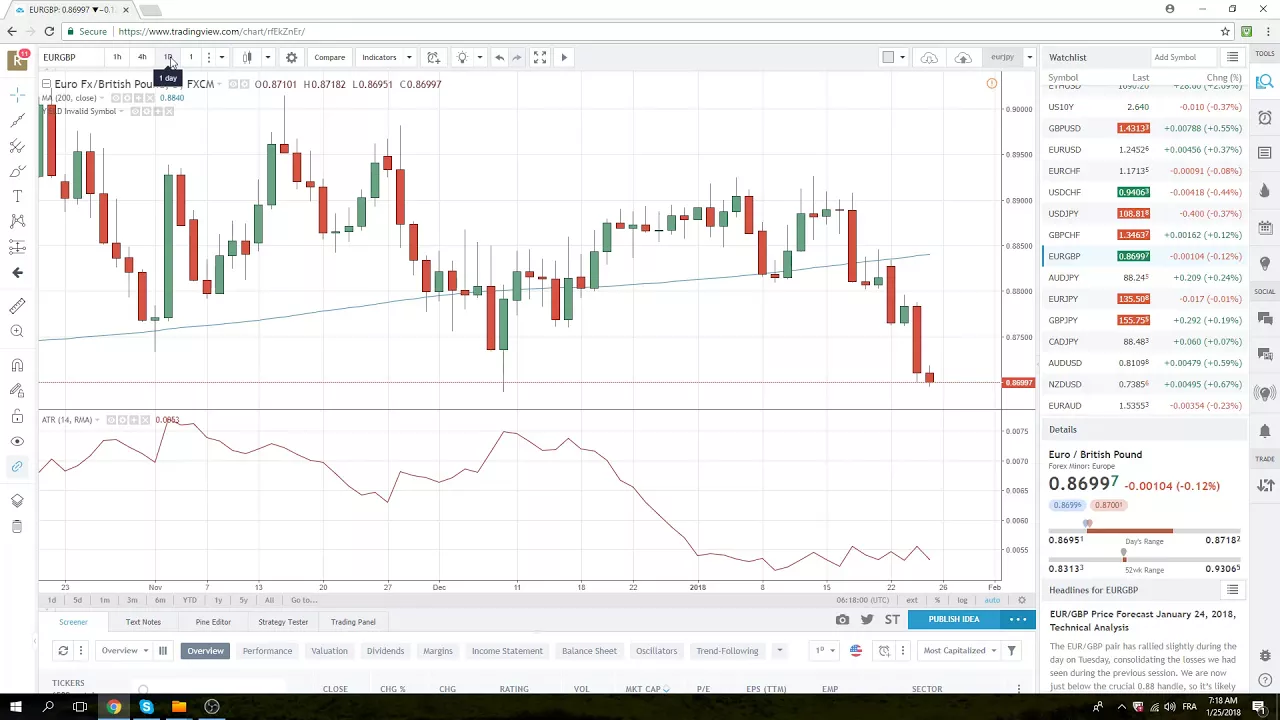Open the Alerts alarm-clock panel in right sidebar
1280x720 pixels.
click(x=1265, y=118)
